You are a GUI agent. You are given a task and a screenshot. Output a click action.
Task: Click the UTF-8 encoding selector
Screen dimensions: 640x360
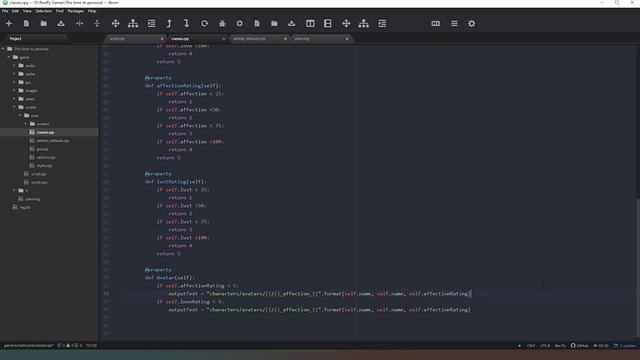pyautogui.click(x=545, y=346)
